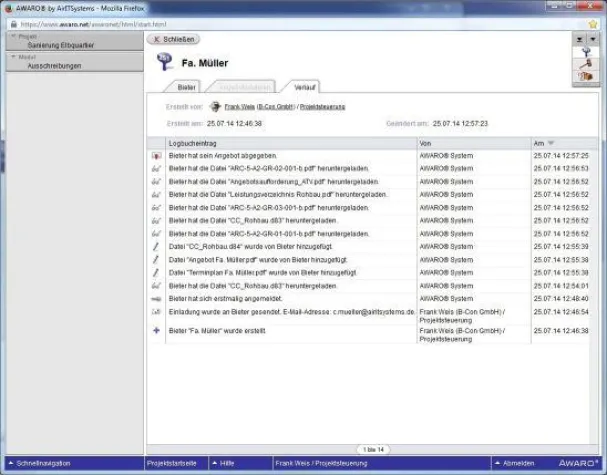The height and width of the screenshot is (475, 607).
Task: Click the Frank Weis creator link
Action: (238, 105)
